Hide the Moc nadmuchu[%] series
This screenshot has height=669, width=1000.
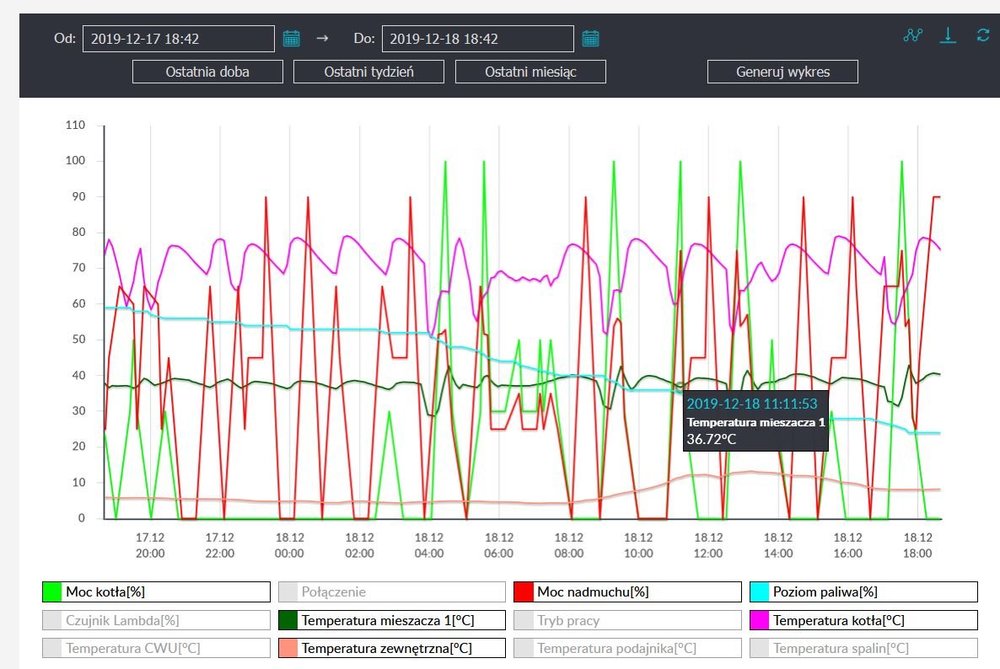(x=628, y=592)
